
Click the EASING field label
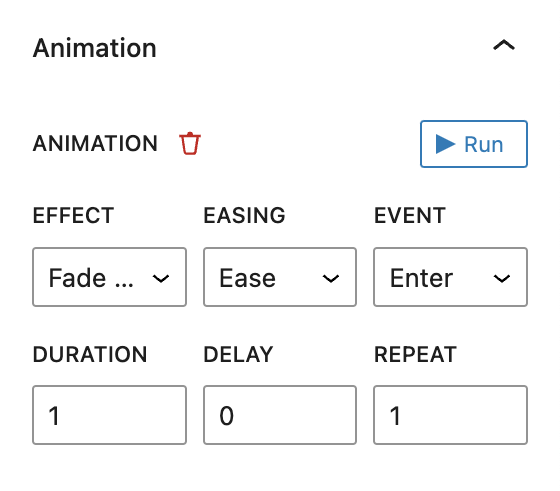pyautogui.click(x=244, y=215)
